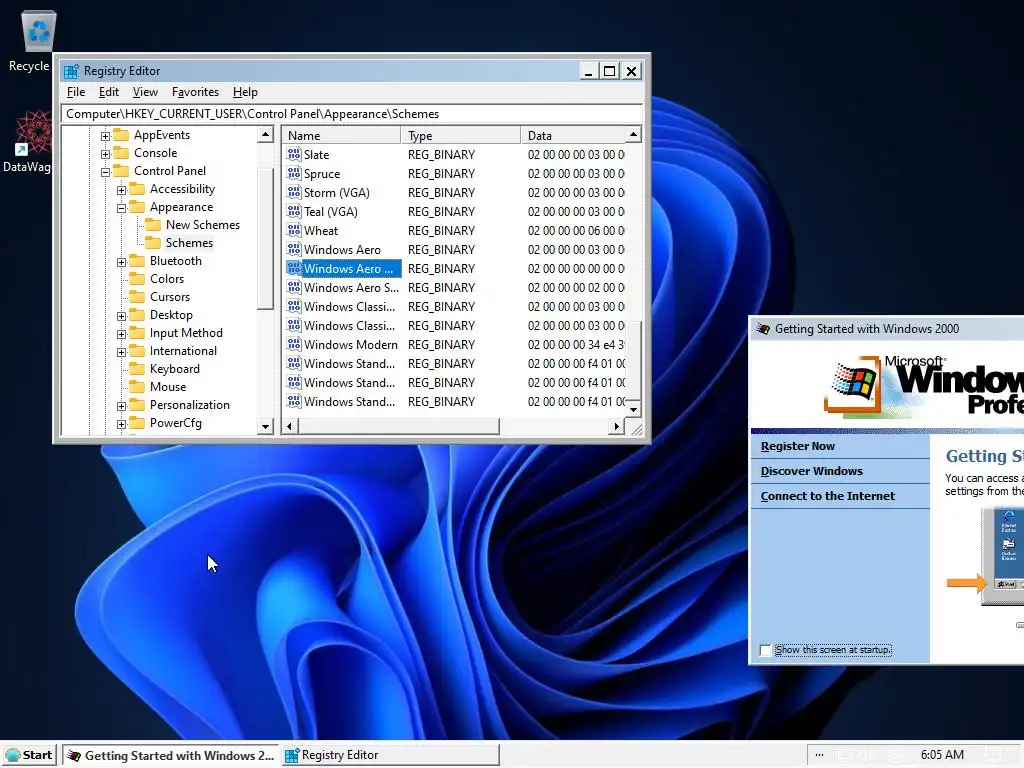Image resolution: width=1024 pixels, height=768 pixels.
Task: Select the Personalization tree item
Action: [189, 405]
